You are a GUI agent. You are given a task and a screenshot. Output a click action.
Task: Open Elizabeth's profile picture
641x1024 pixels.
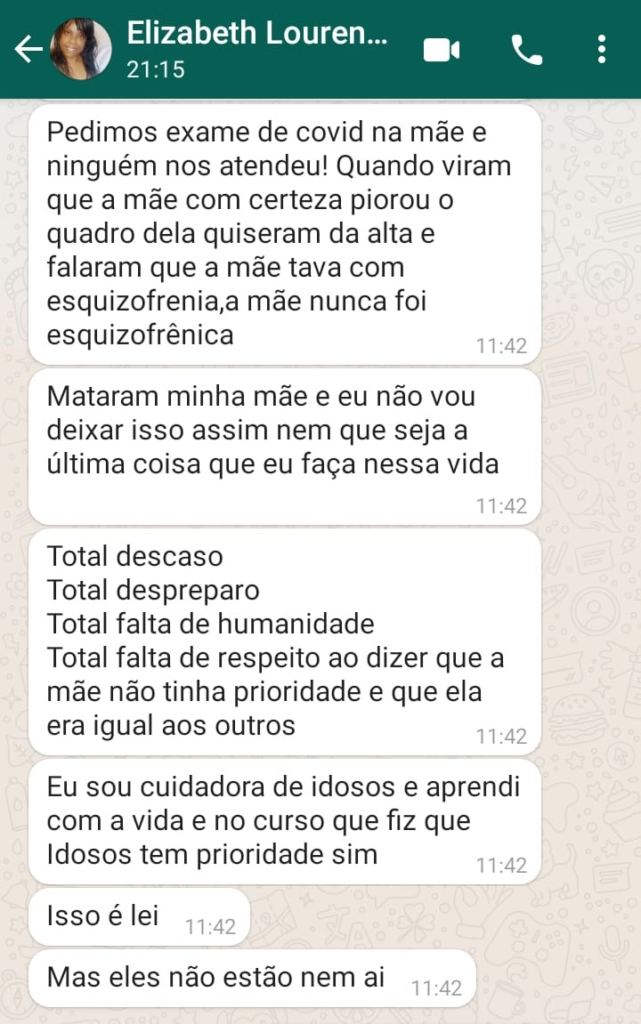coord(81,49)
